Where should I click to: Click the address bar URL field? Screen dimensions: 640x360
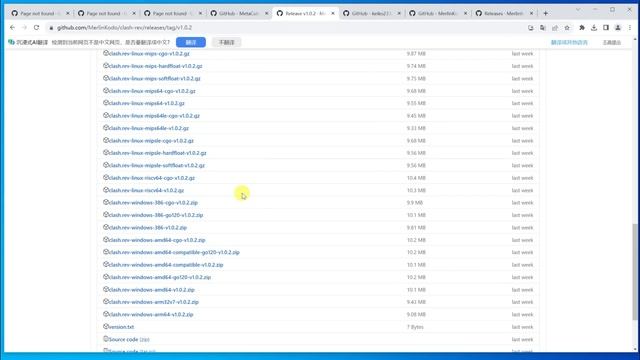pos(286,28)
